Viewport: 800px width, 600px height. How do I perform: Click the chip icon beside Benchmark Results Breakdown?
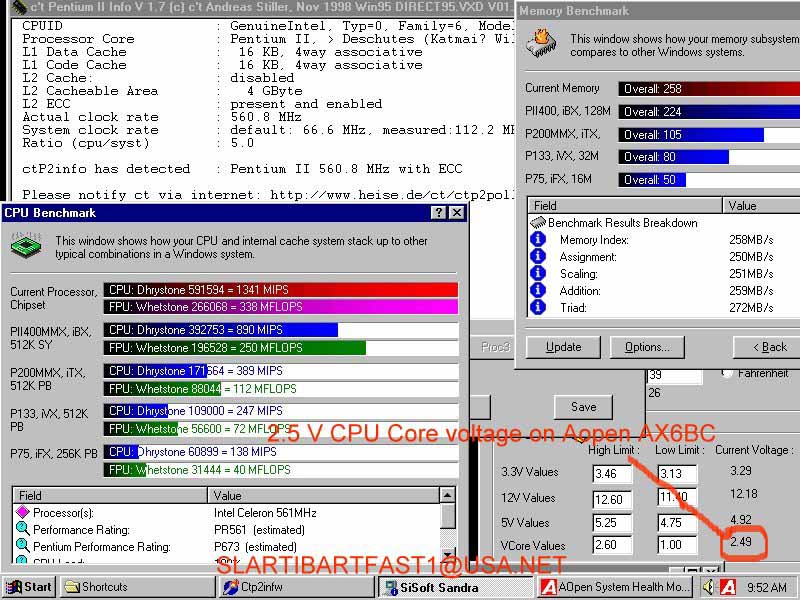538,222
